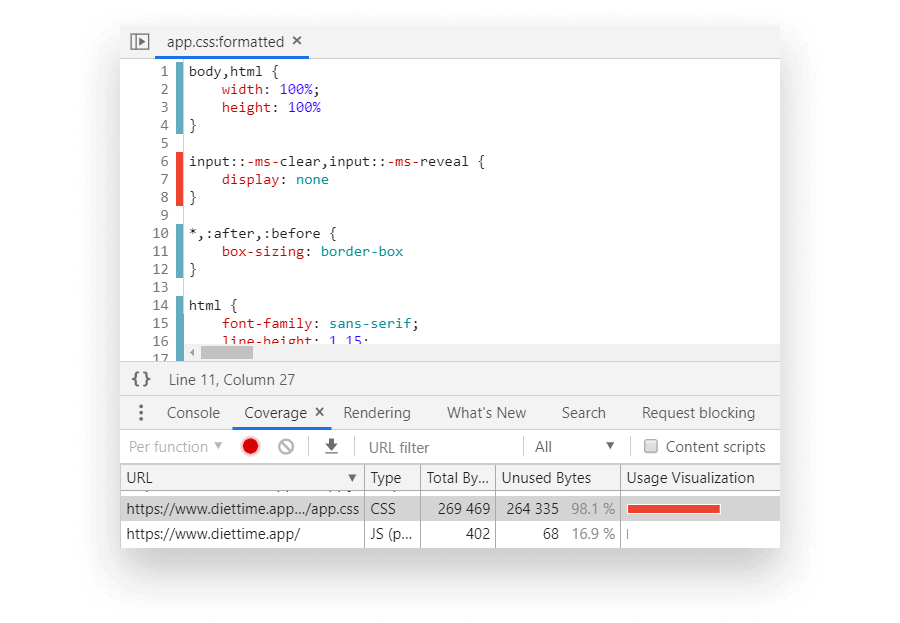
Task: Click the 'input::-ms-clear' selector on line 6
Action: [254, 162]
